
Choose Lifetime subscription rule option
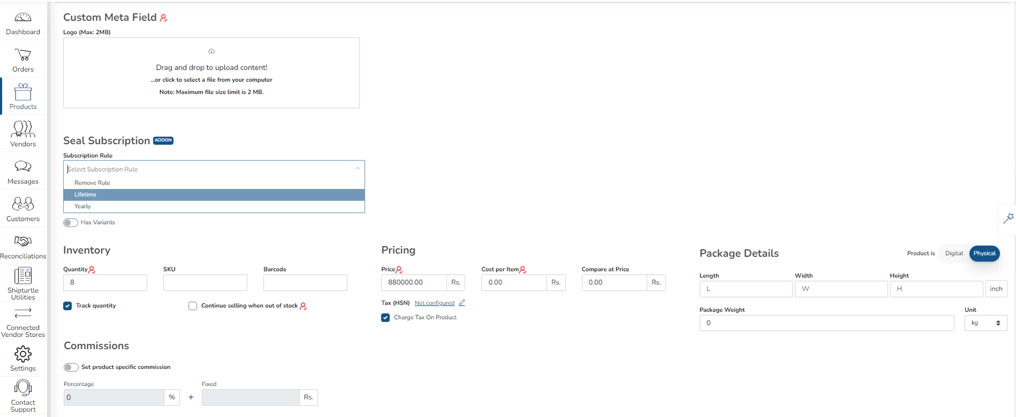214,194
